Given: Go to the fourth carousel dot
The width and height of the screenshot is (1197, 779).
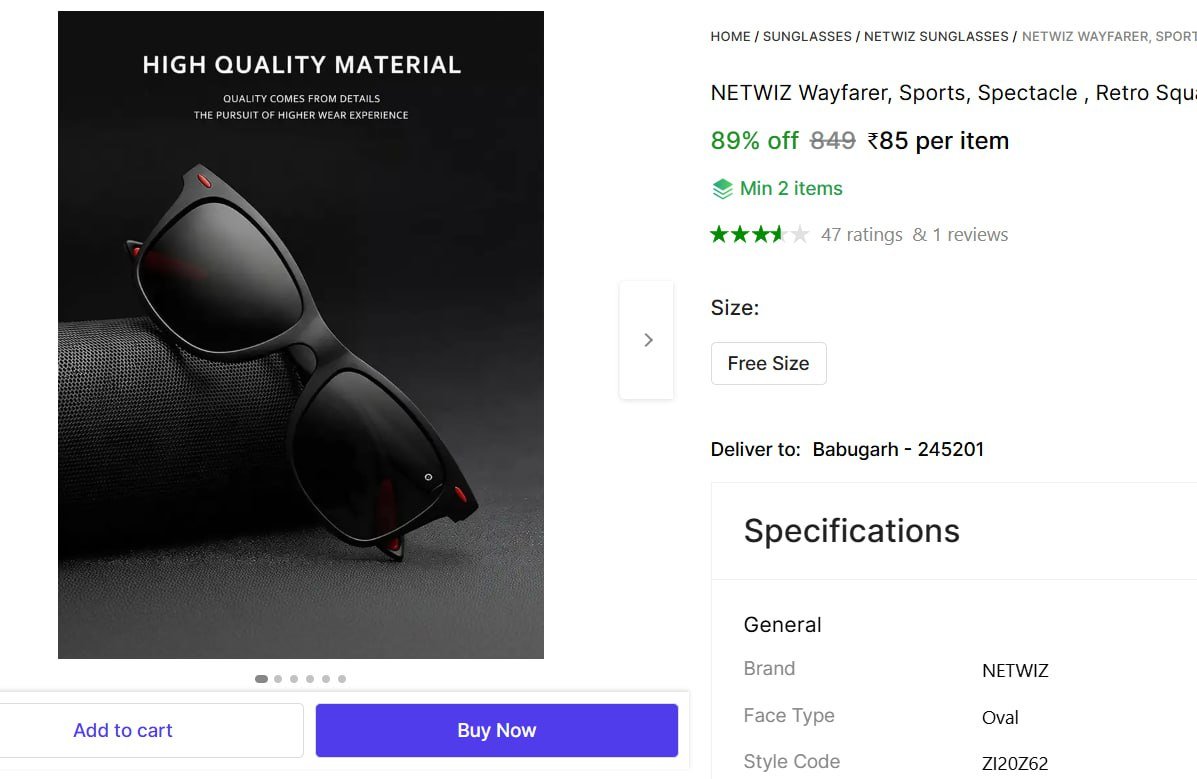Looking at the screenshot, I should click(310, 679).
